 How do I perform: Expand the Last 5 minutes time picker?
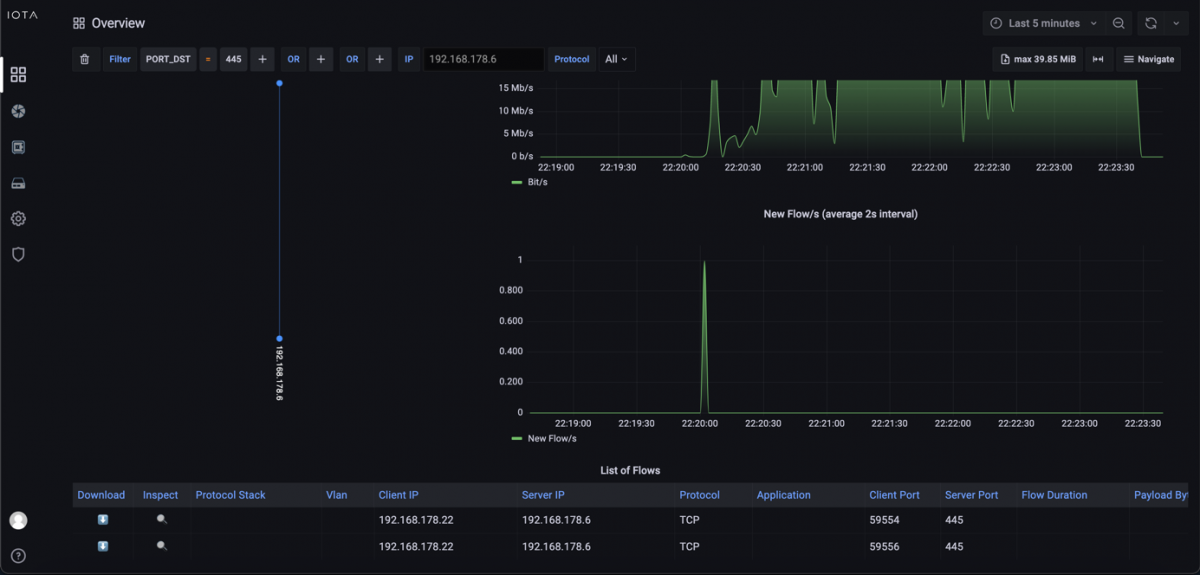click(x=1043, y=23)
